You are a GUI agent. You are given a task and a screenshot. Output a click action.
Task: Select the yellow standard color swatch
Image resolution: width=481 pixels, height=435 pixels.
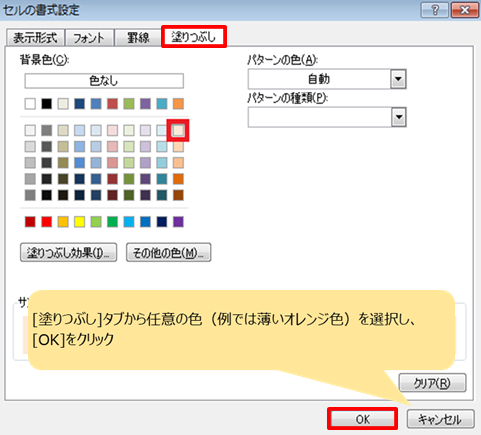tap(79, 222)
